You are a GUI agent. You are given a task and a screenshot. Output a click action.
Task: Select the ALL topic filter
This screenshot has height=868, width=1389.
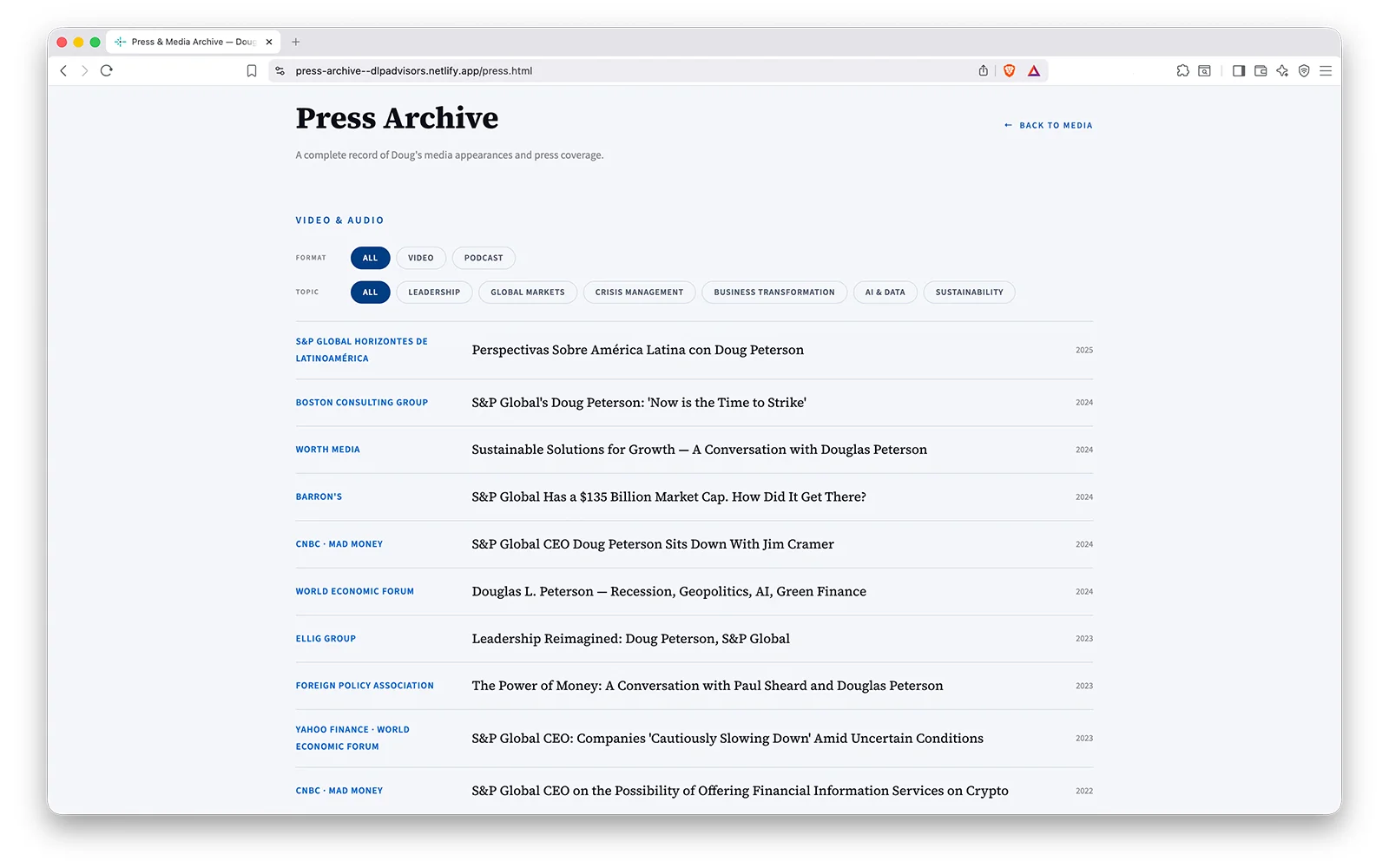click(371, 293)
